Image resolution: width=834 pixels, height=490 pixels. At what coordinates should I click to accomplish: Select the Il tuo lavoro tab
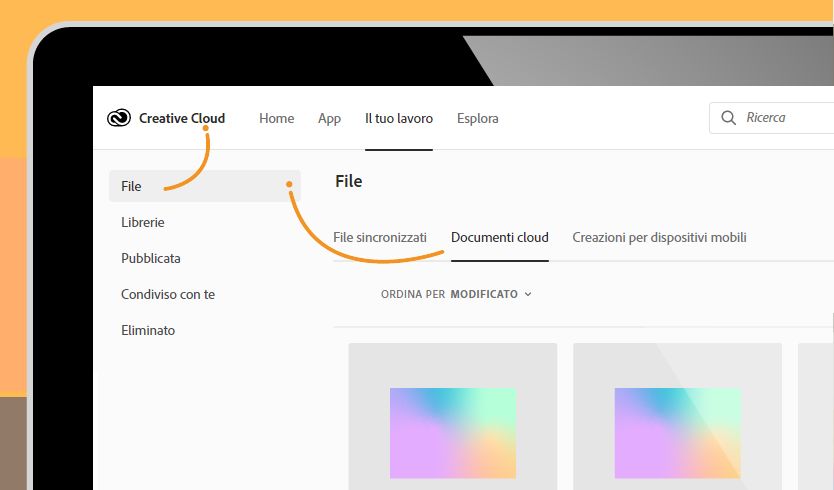pyautogui.click(x=399, y=118)
